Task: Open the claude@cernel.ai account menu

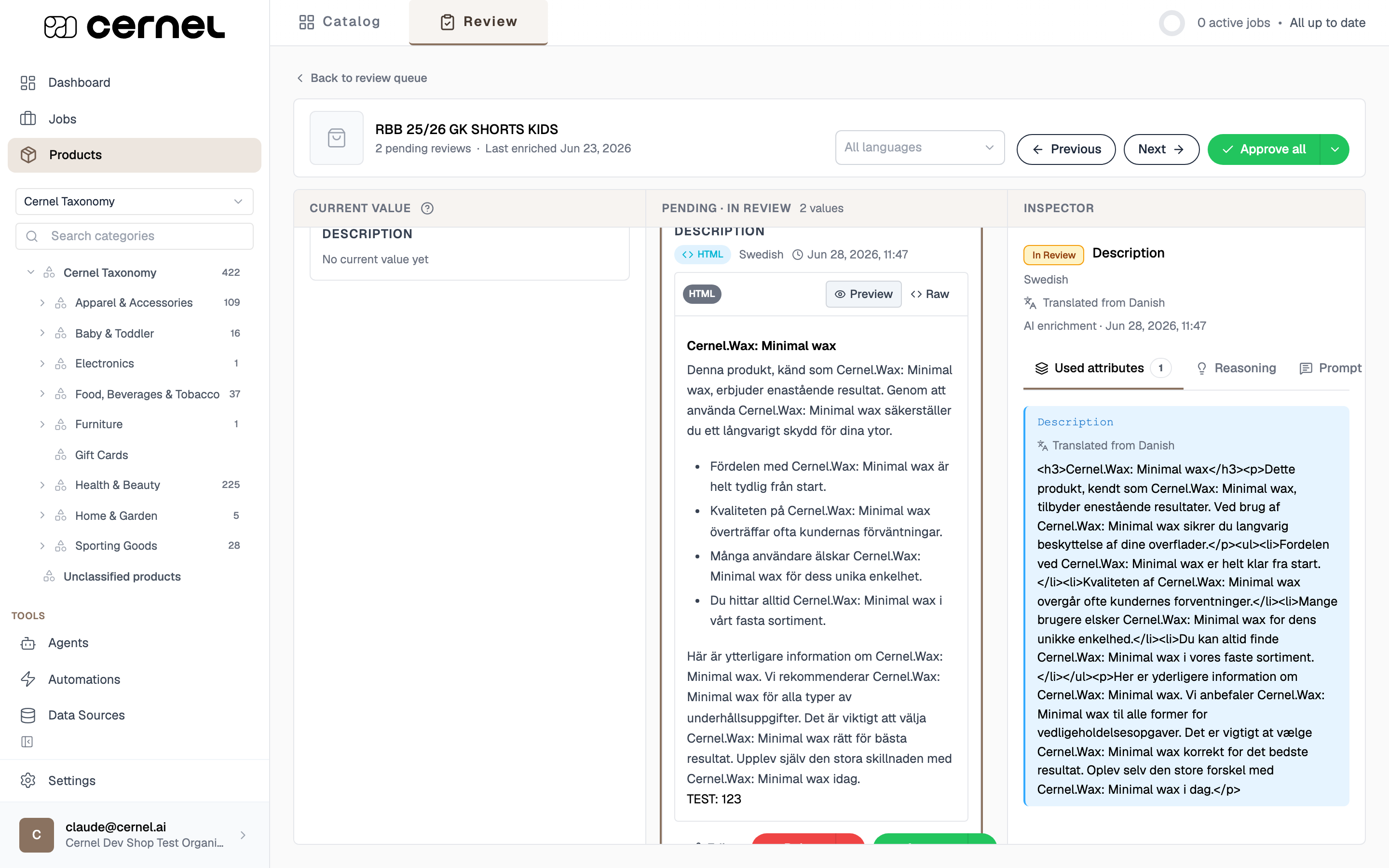Action: [134, 835]
